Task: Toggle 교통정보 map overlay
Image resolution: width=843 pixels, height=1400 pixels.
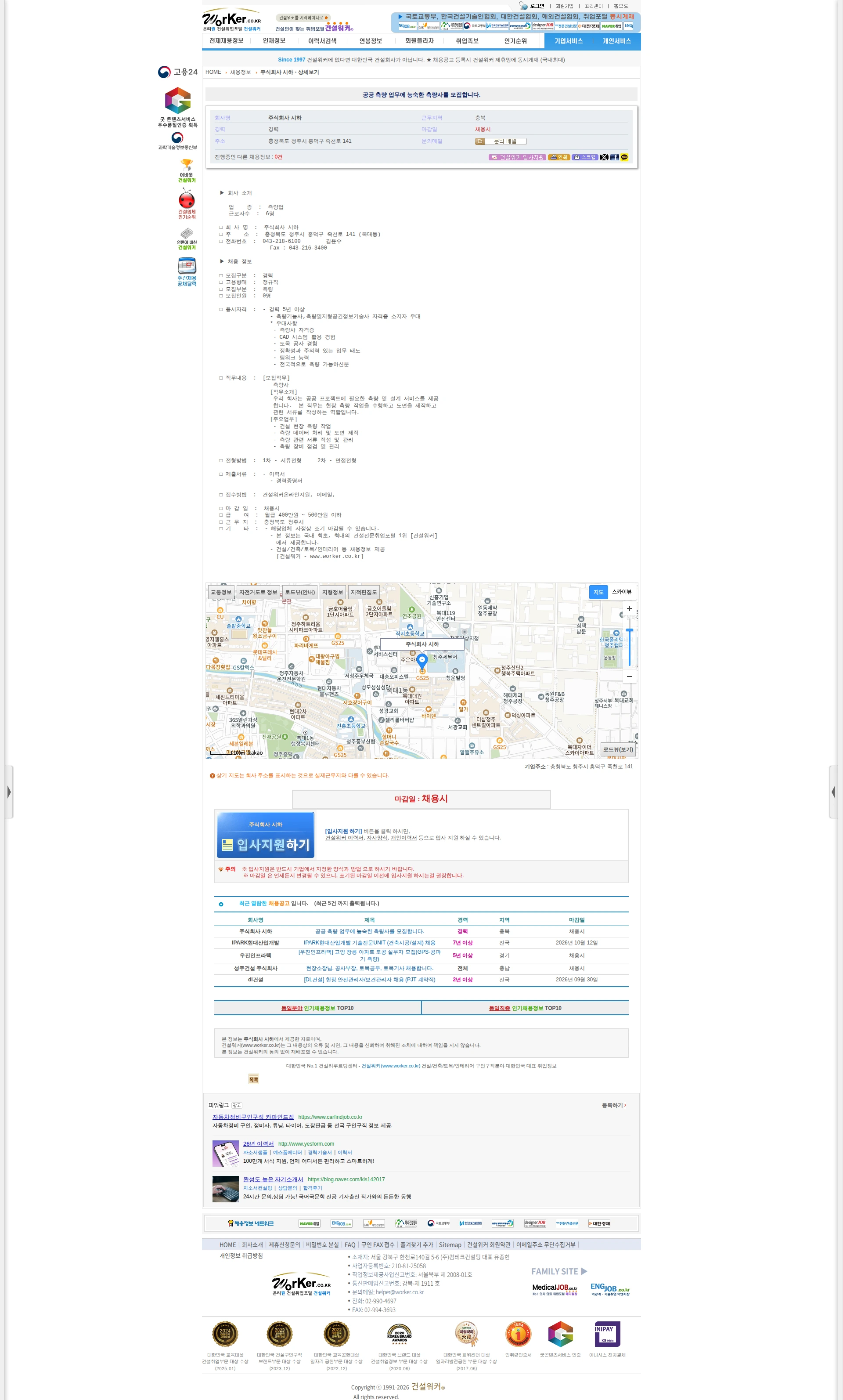Action: coord(221,592)
